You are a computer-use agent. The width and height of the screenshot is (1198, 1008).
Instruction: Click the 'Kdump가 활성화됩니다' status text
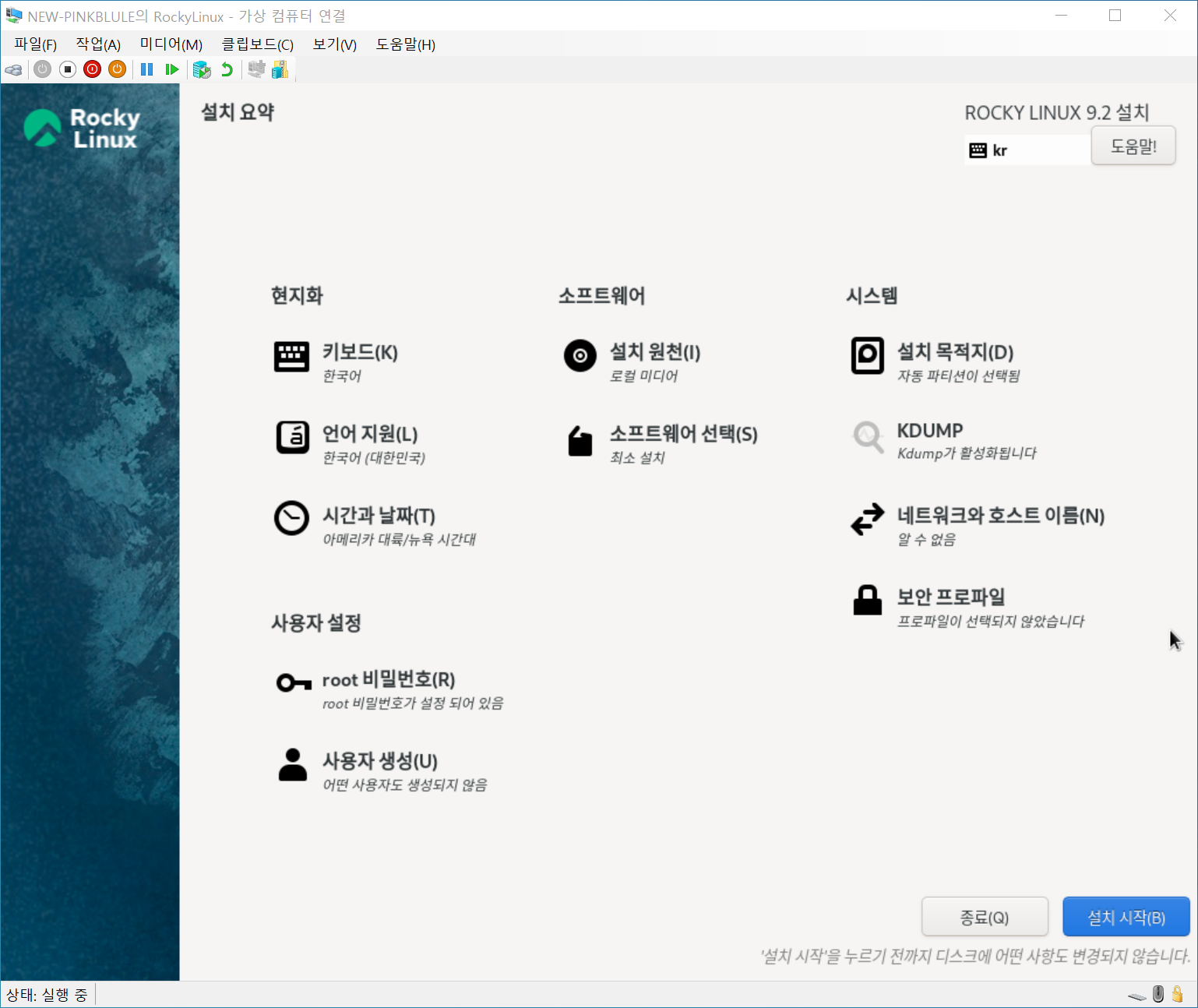967,453
